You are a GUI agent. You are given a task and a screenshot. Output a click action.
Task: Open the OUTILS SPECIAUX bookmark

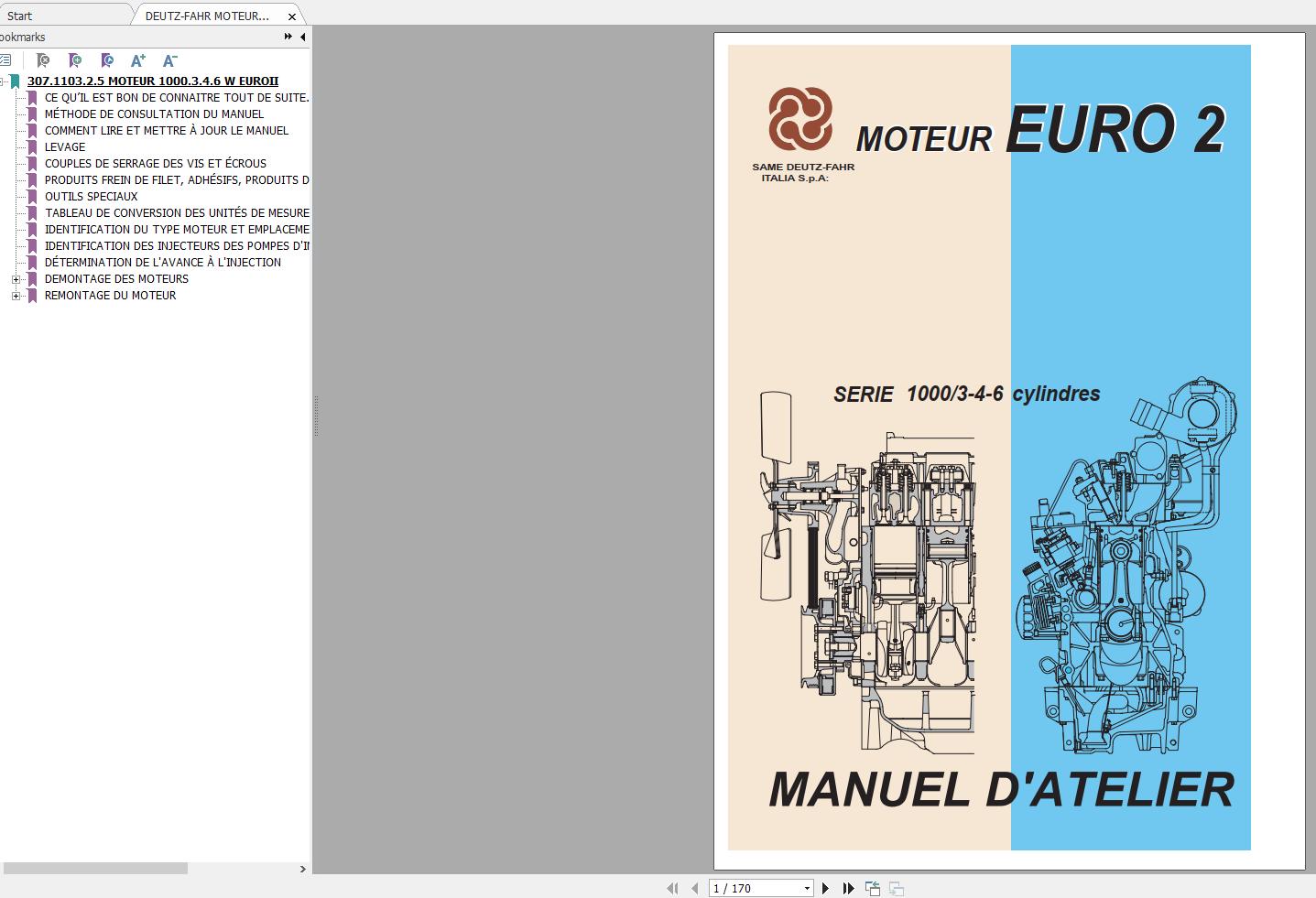point(91,197)
